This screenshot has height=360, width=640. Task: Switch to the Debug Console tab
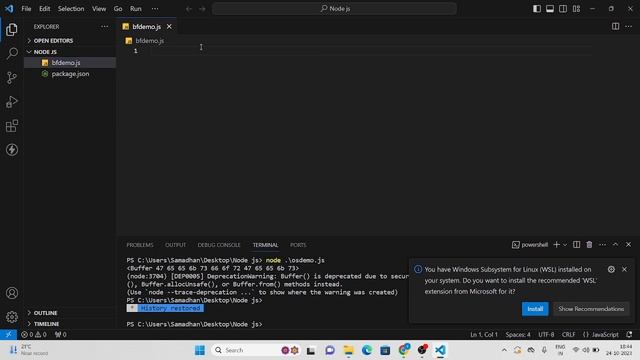pyautogui.click(x=219, y=245)
